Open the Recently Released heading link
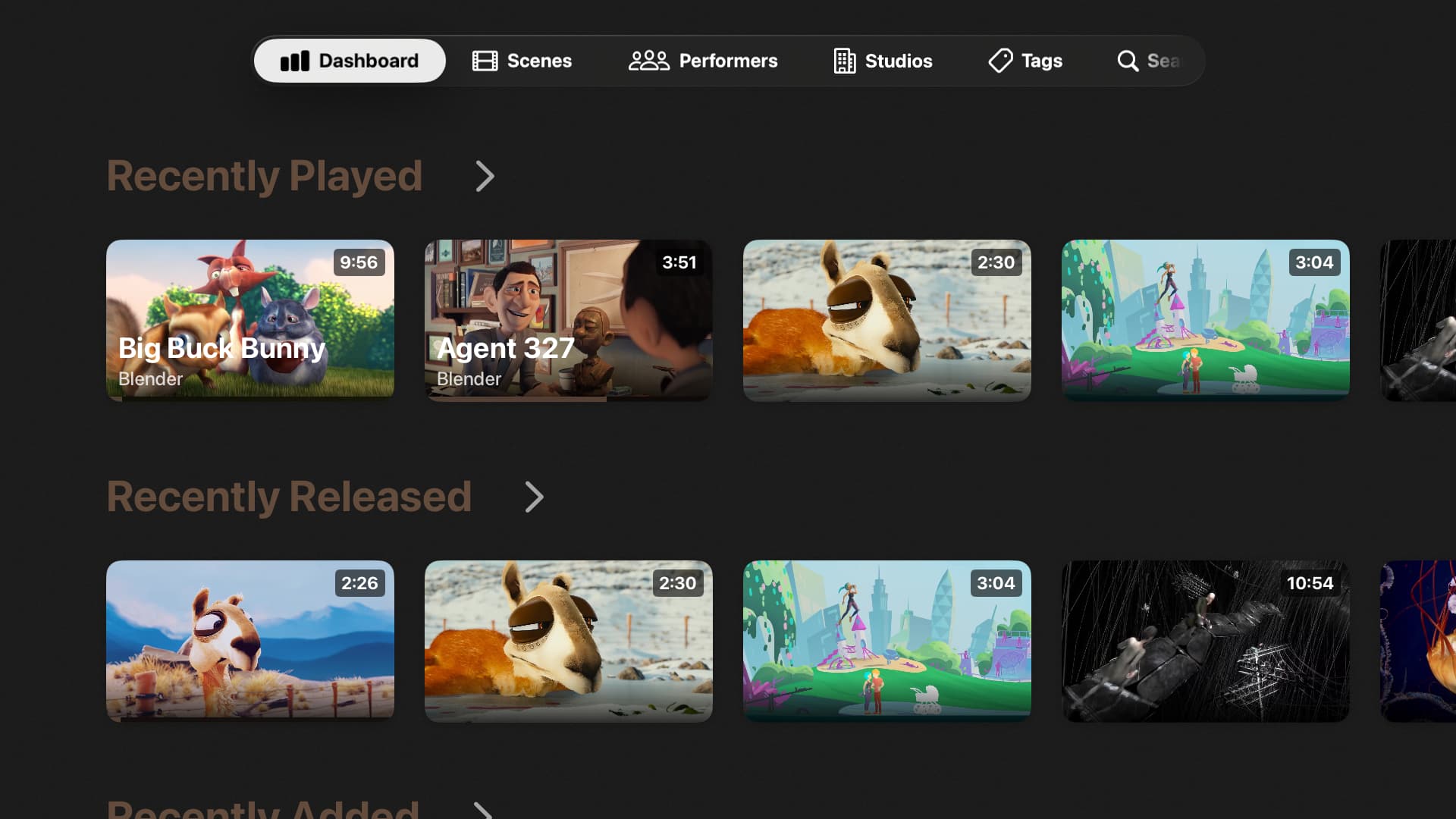The image size is (1456, 819). tap(289, 497)
